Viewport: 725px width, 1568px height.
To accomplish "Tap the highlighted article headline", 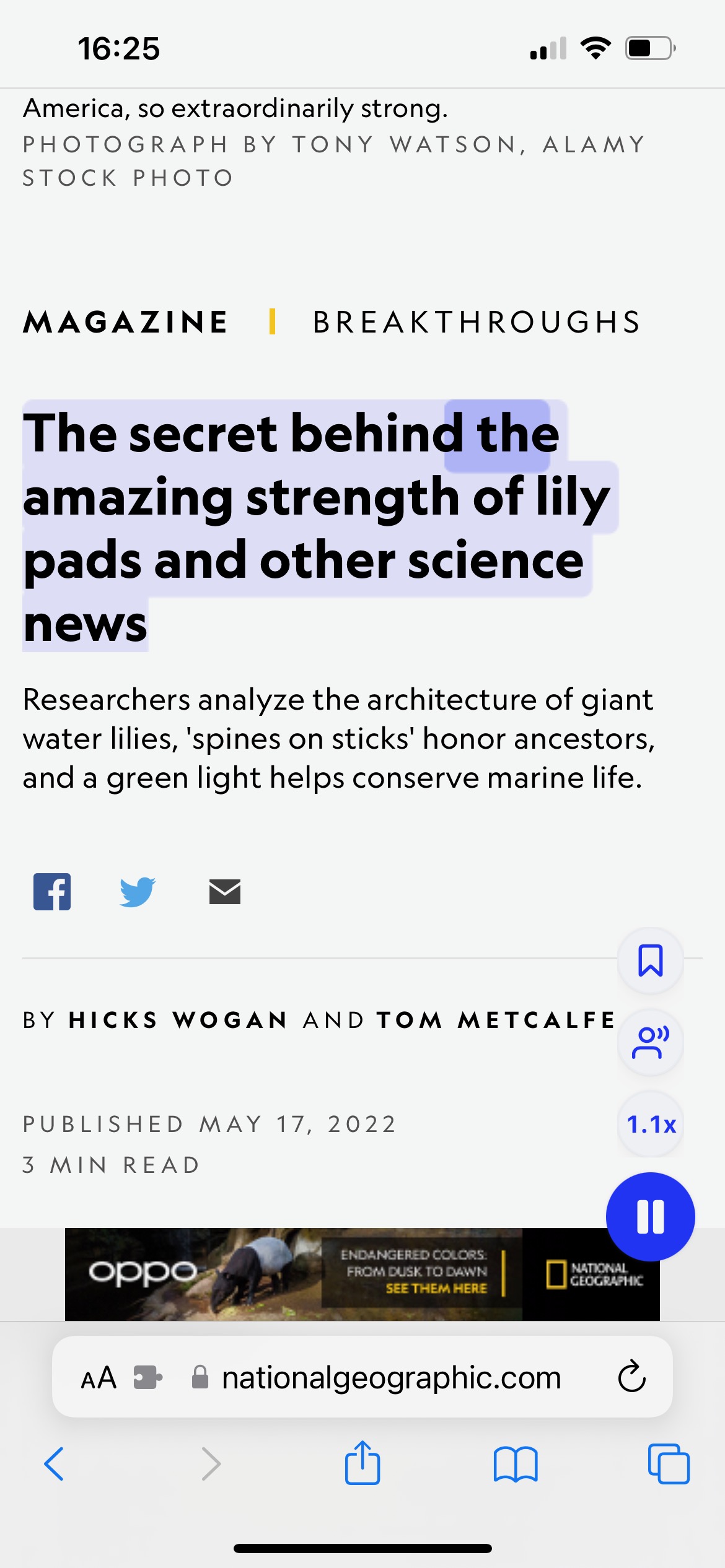I will [x=316, y=528].
